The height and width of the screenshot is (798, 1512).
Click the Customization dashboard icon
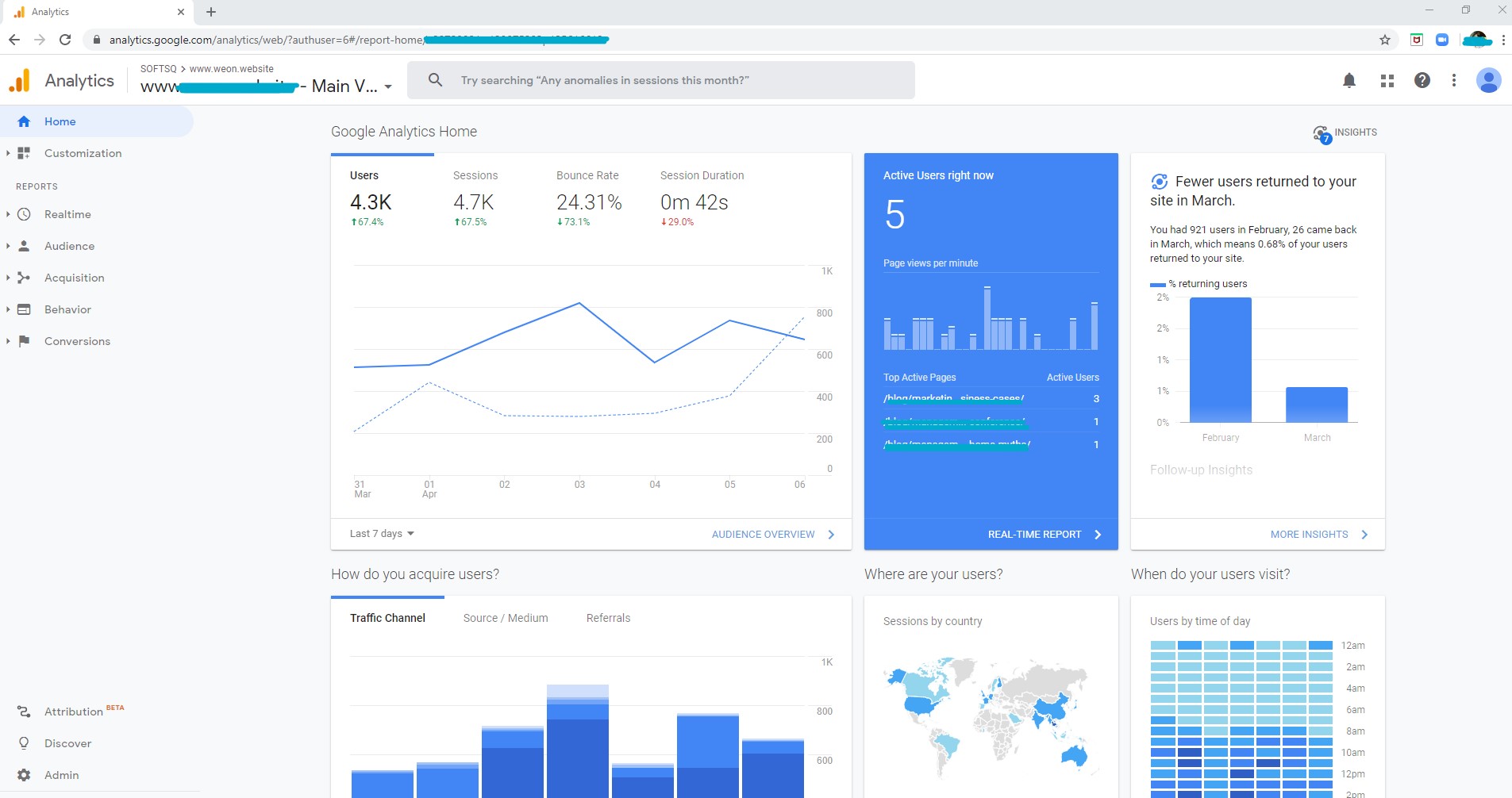click(24, 153)
